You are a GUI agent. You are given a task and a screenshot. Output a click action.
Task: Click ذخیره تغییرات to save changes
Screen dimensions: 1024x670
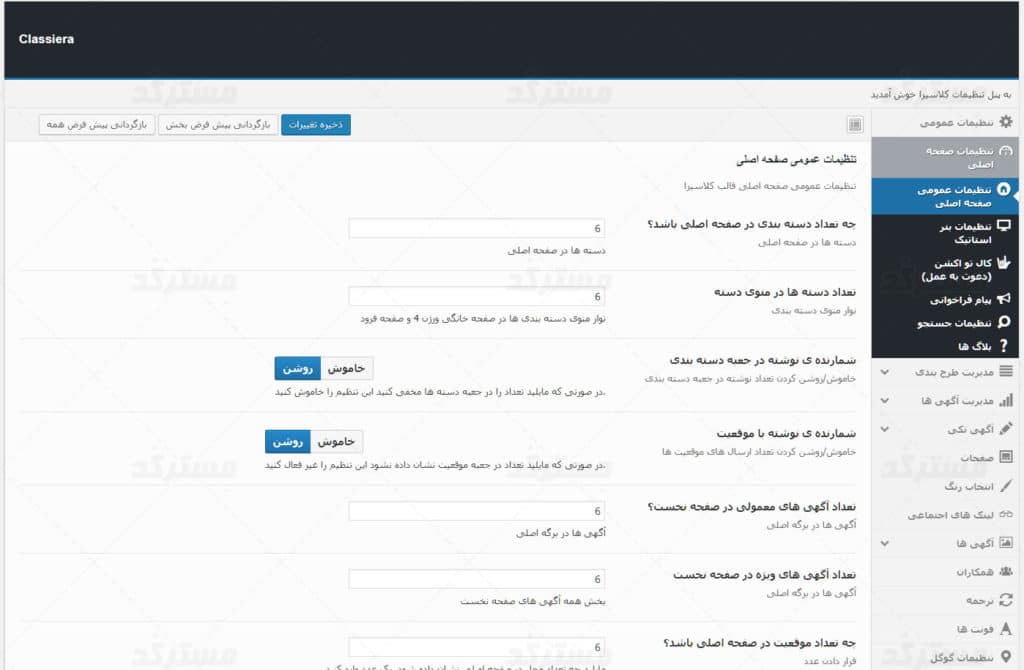pos(316,124)
